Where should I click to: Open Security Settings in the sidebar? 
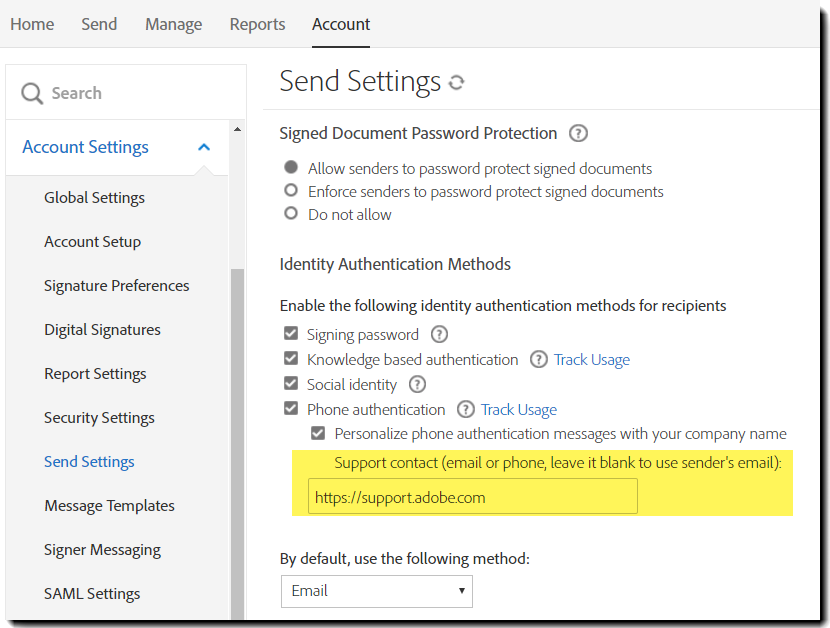(100, 418)
